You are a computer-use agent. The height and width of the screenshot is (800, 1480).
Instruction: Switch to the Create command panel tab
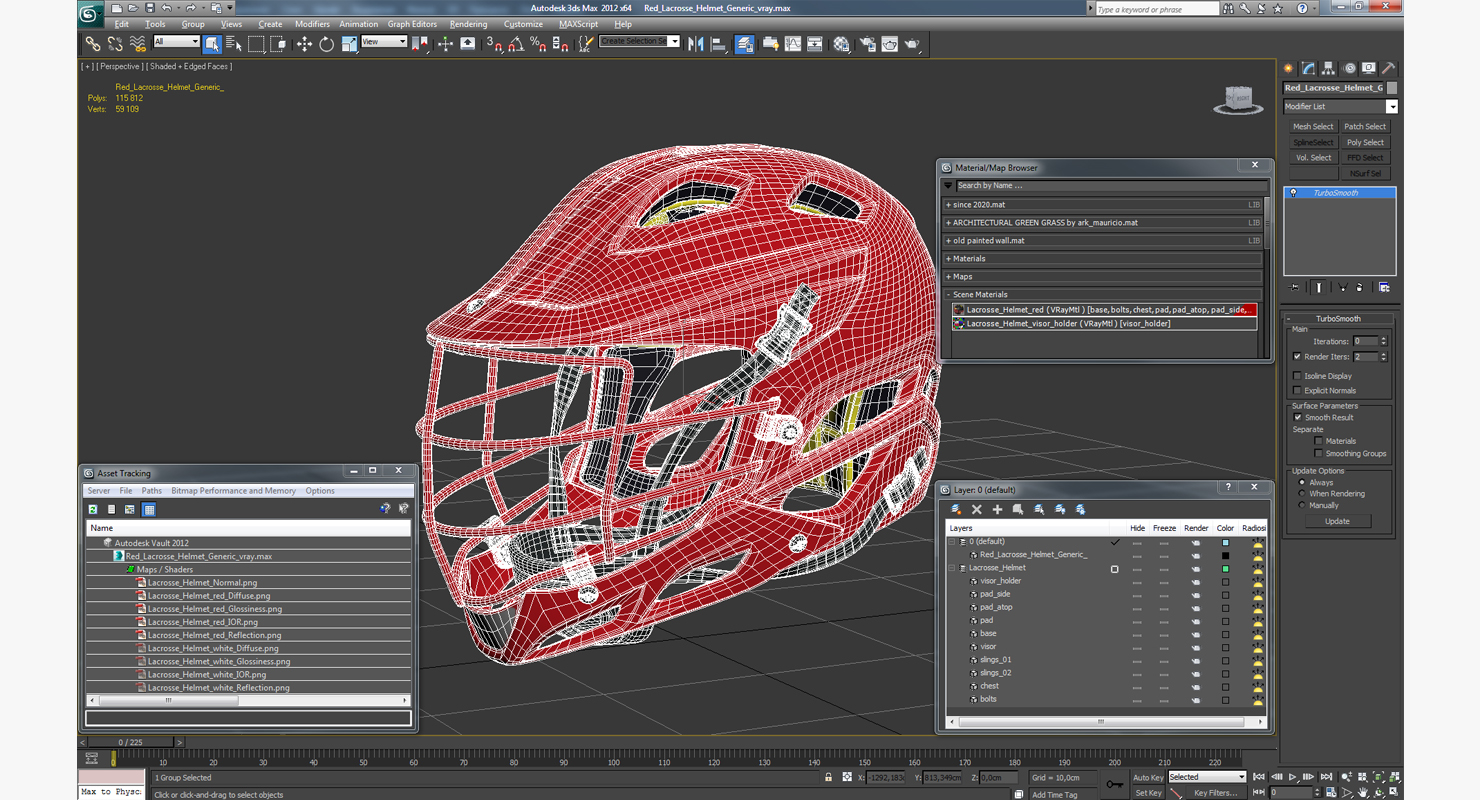[x=1289, y=68]
